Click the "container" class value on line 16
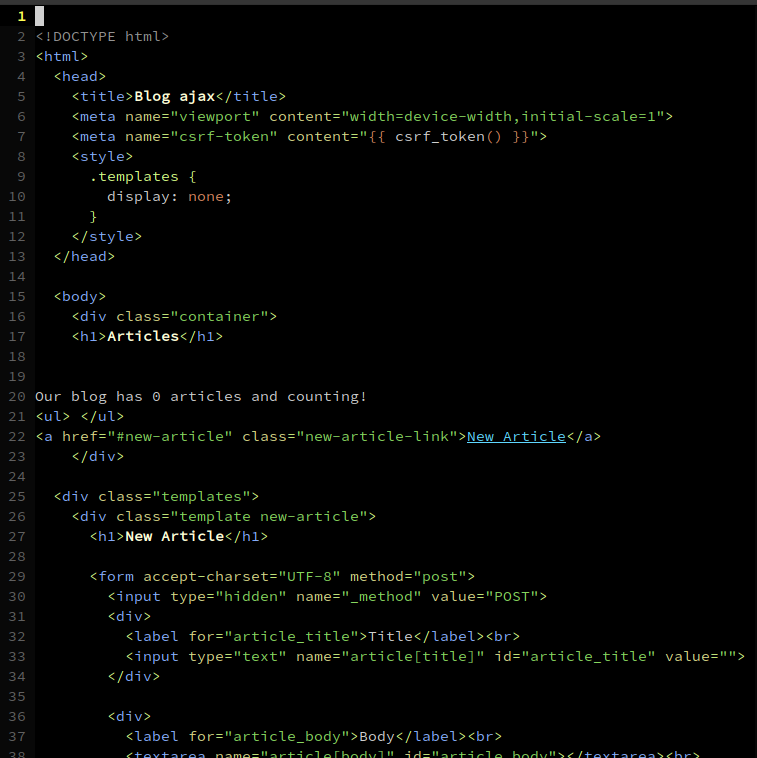Image resolution: width=757 pixels, height=758 pixels. tap(219, 317)
